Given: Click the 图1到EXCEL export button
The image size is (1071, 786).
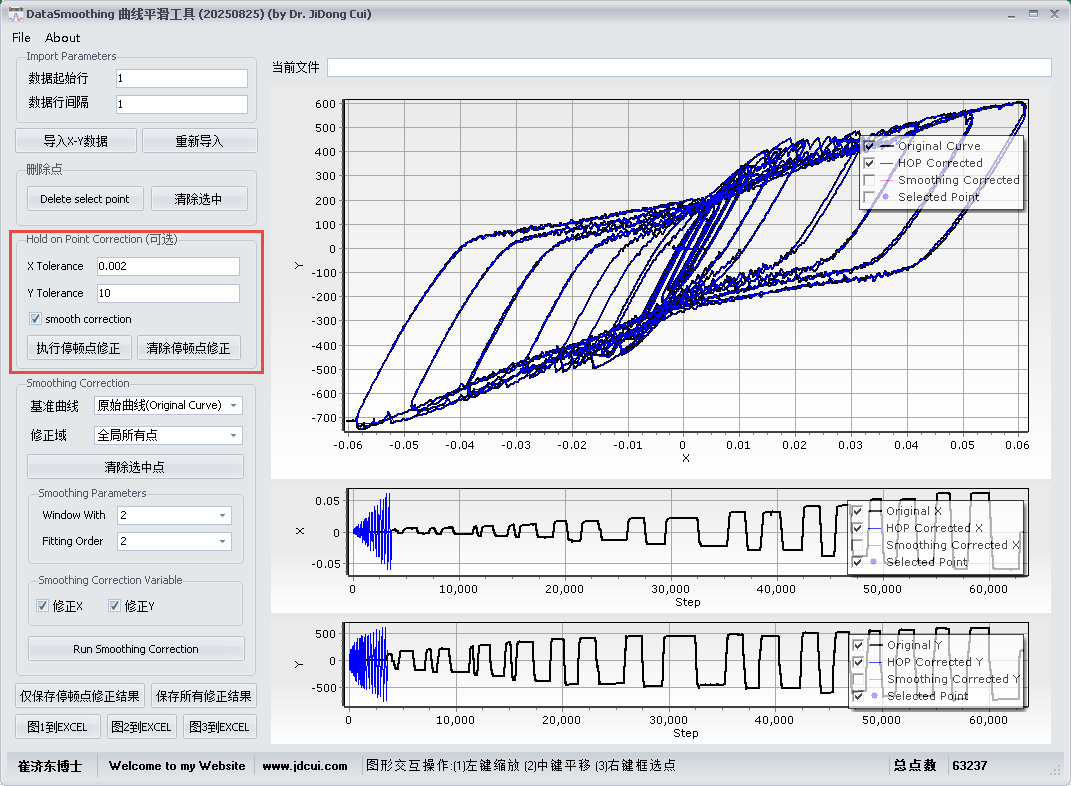Looking at the screenshot, I should coord(57,727).
